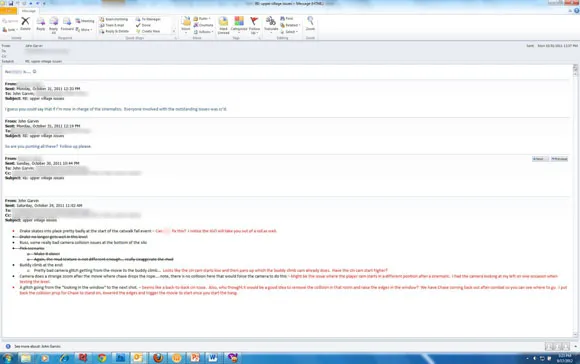
Task: Expand the Quick Steps gallery
Action: click(x=174, y=31)
